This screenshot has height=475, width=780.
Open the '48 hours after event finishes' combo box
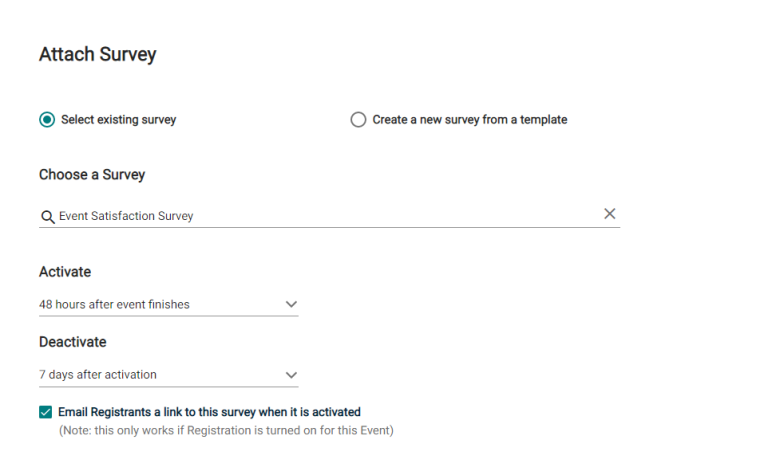pos(169,304)
